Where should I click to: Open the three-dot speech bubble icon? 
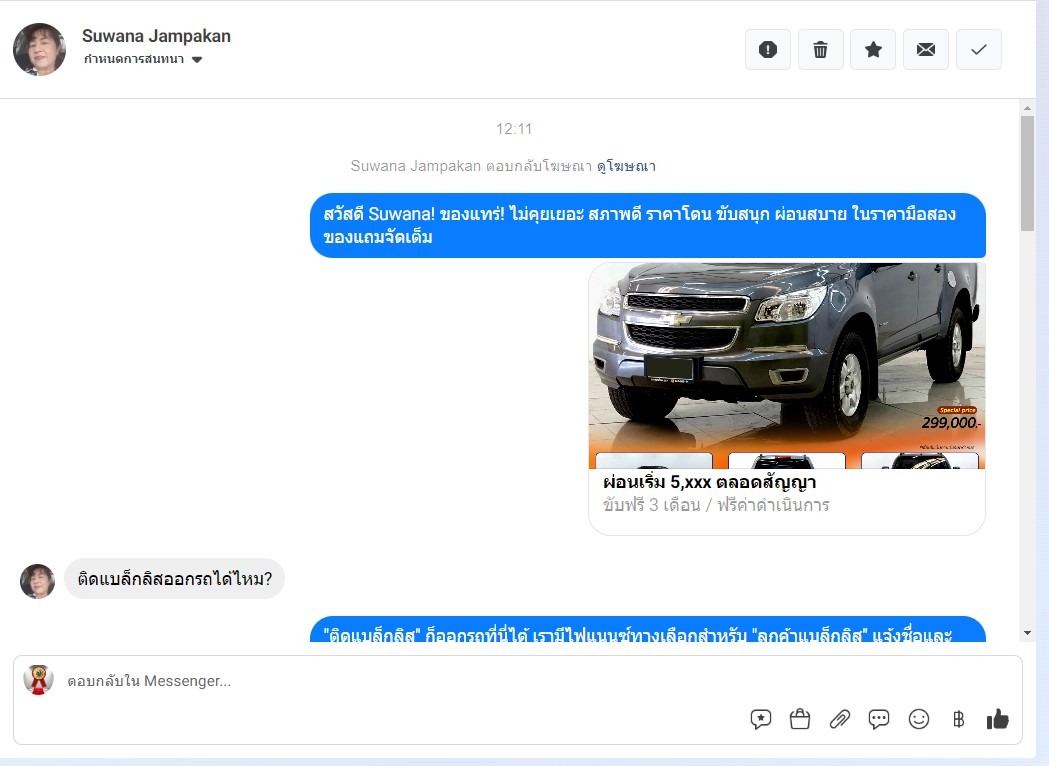click(x=879, y=719)
